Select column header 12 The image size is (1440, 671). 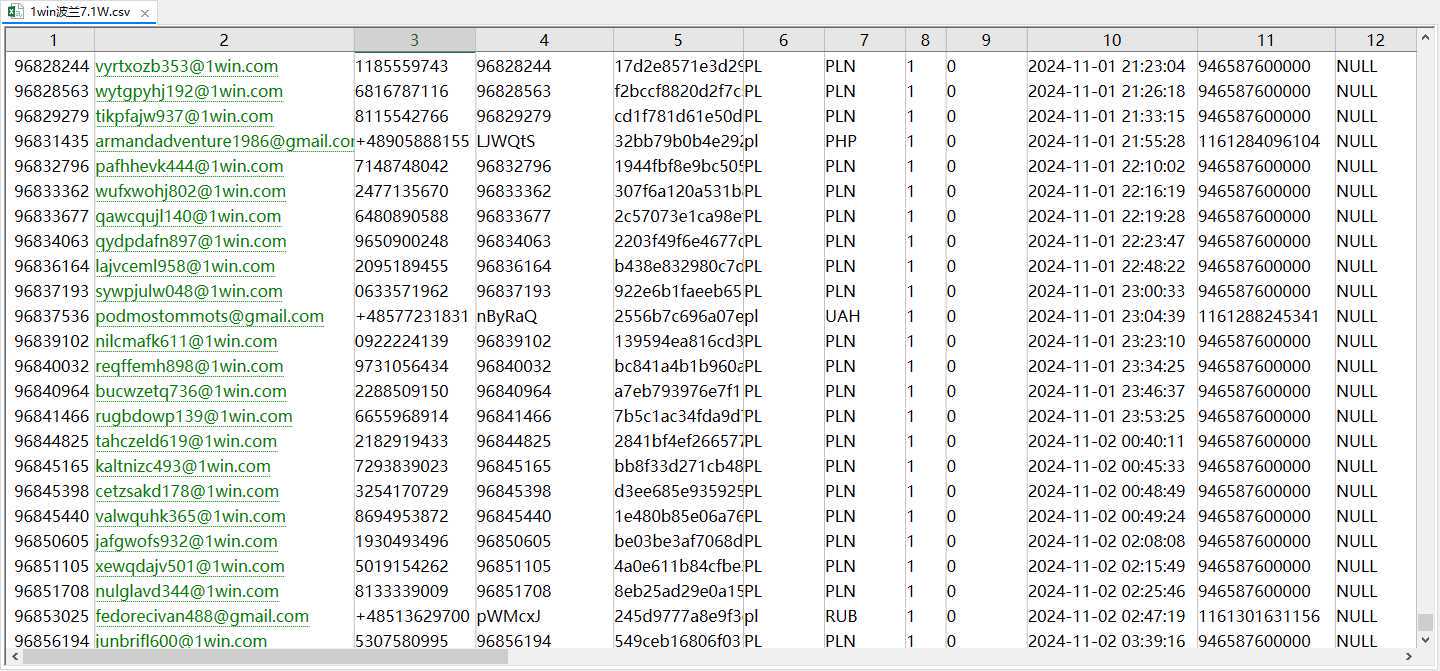(x=1376, y=40)
